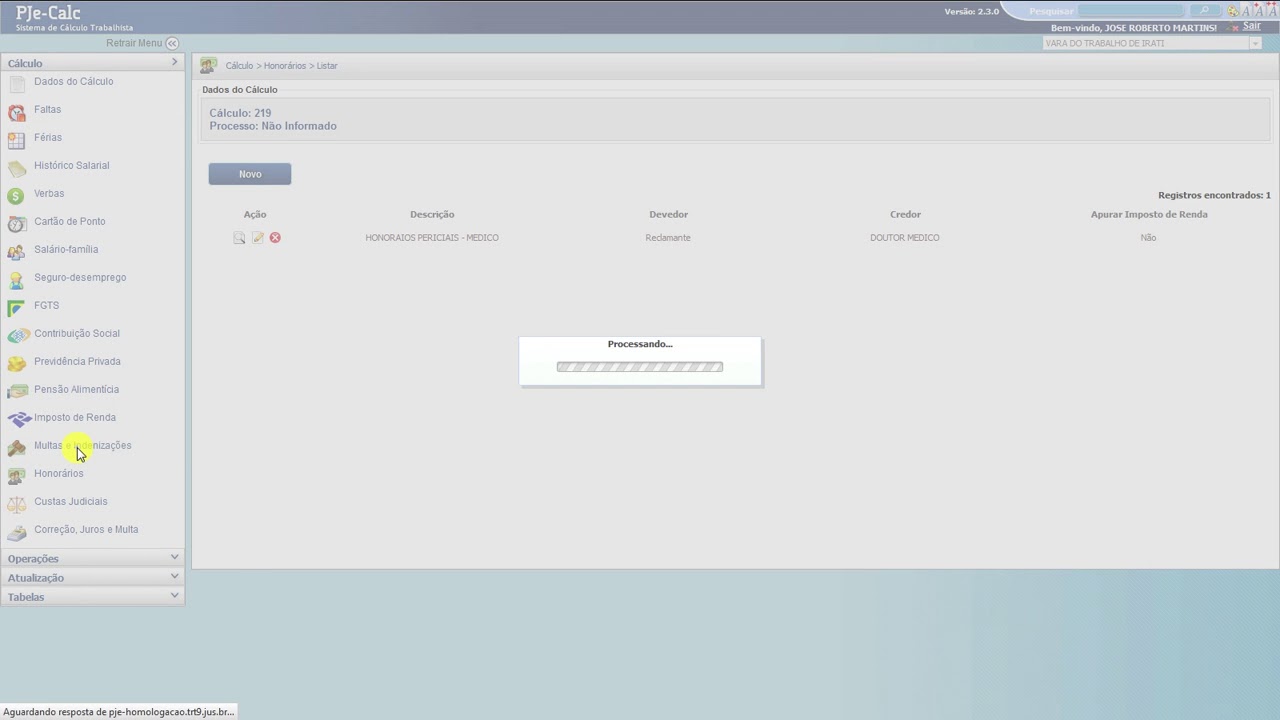Open Dados do Cálculo sidebar item
The image size is (1280, 720).
point(73,81)
